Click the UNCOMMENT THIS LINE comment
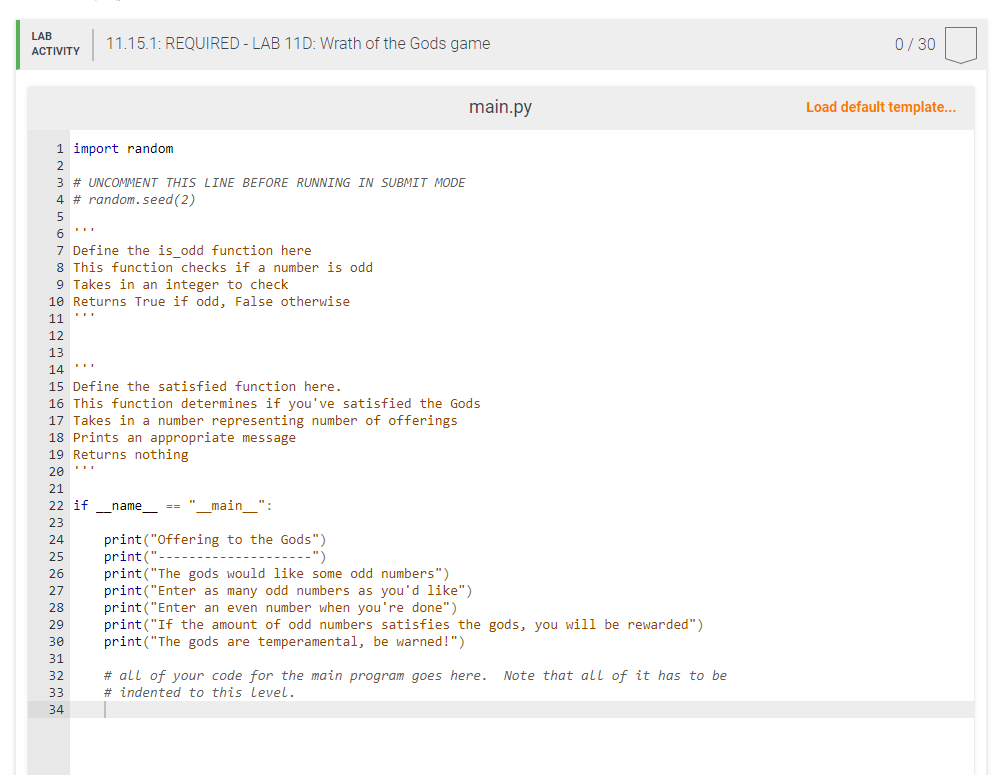This screenshot has width=1004, height=775. coord(269,182)
